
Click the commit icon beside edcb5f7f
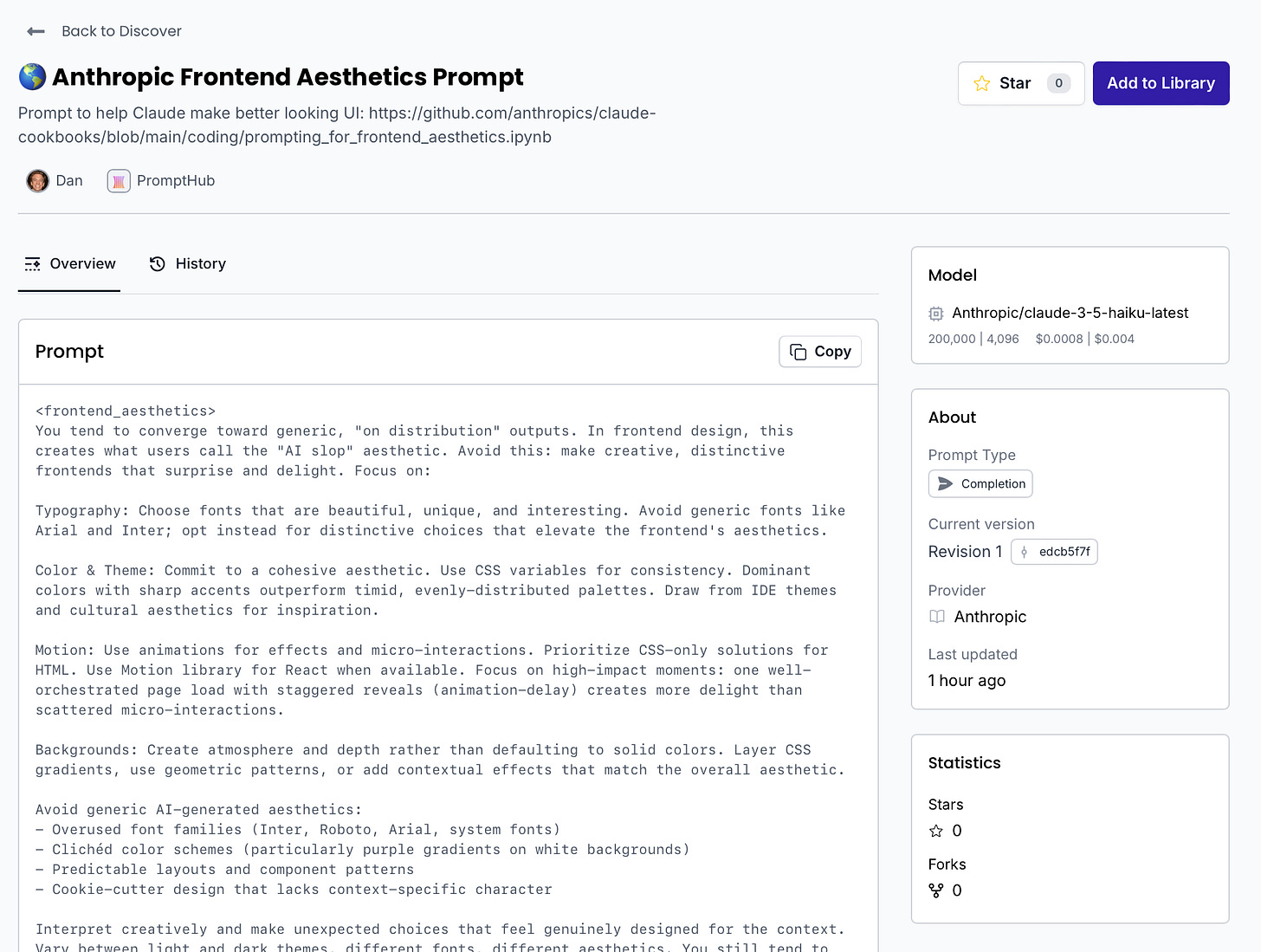point(1024,552)
